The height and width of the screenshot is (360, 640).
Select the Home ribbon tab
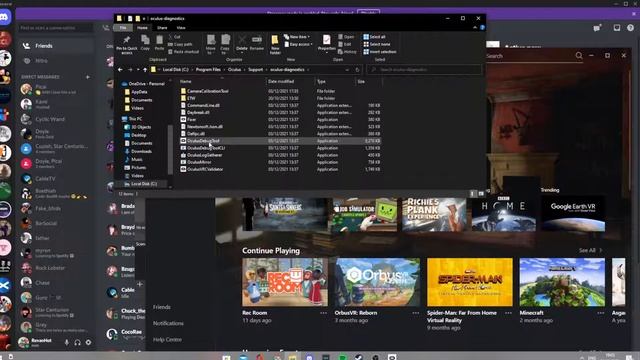[x=142, y=28]
